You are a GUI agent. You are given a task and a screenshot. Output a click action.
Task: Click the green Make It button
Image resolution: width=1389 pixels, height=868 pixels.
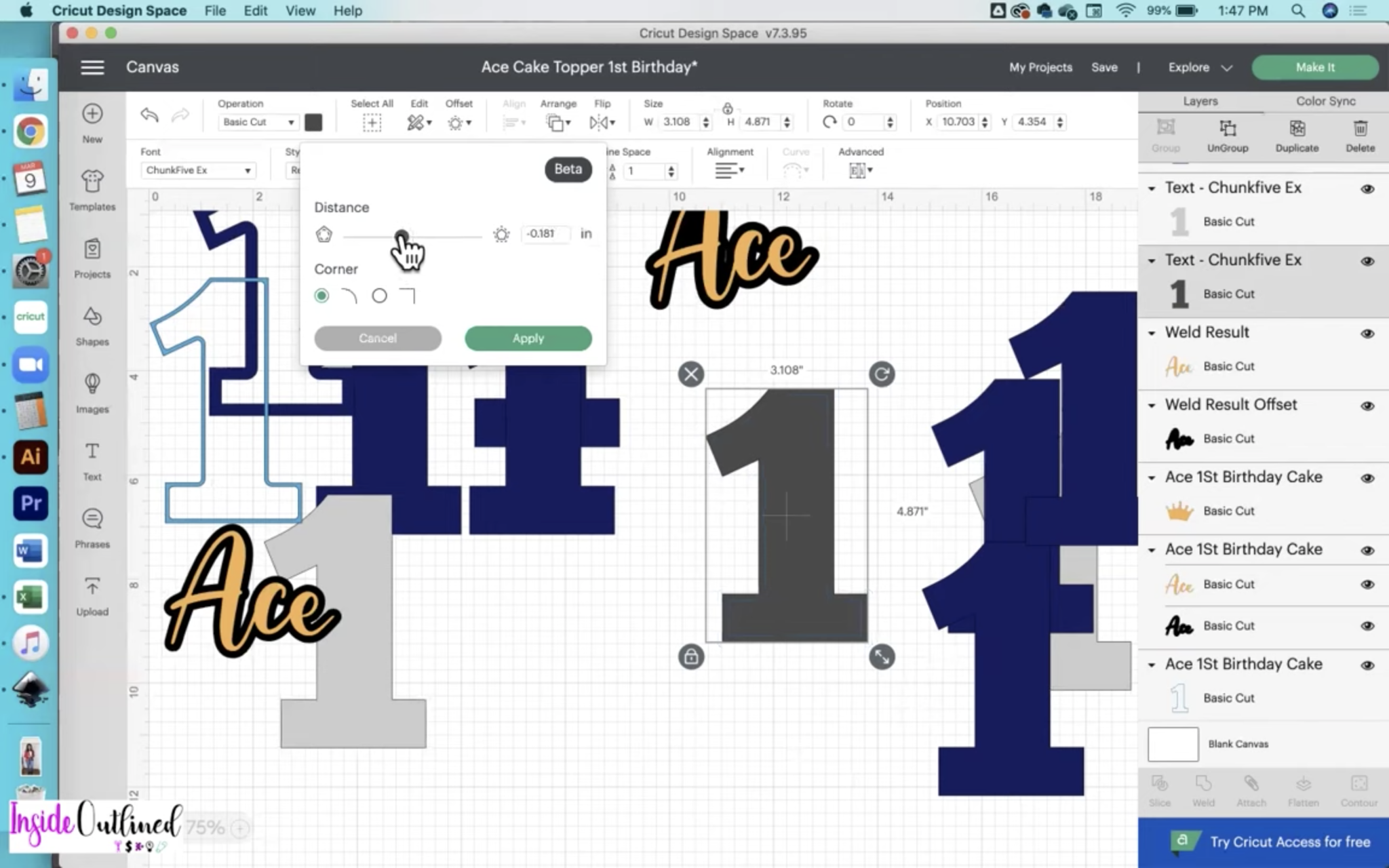pyautogui.click(x=1314, y=67)
